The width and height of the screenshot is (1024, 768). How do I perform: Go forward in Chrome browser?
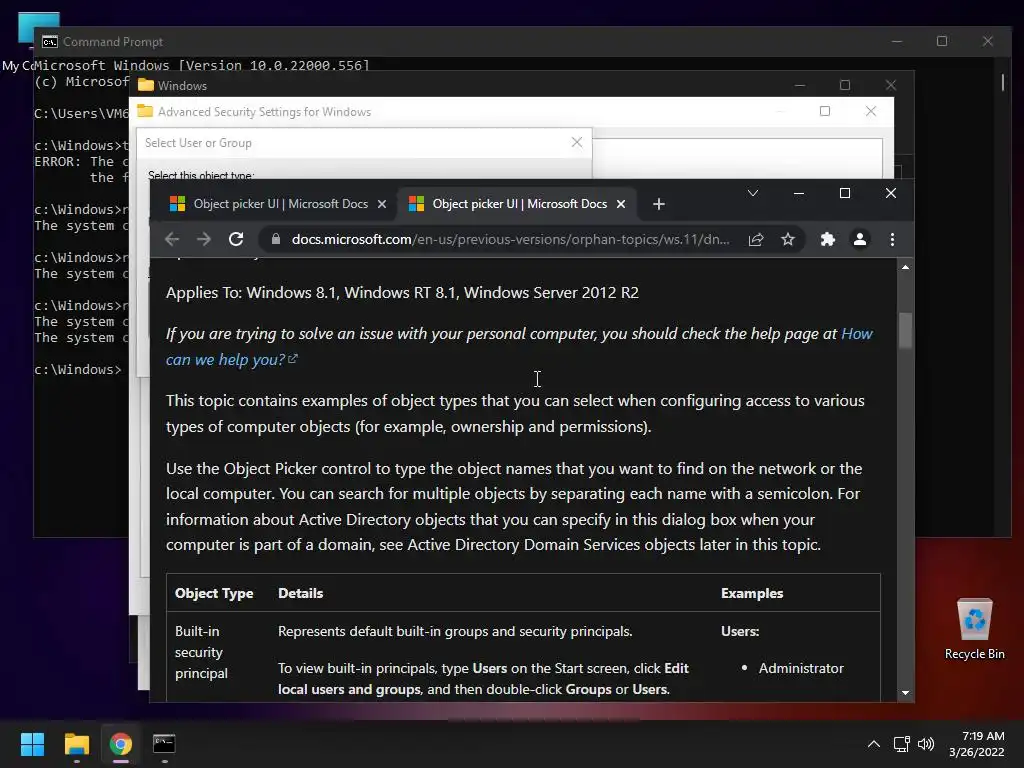coord(204,240)
